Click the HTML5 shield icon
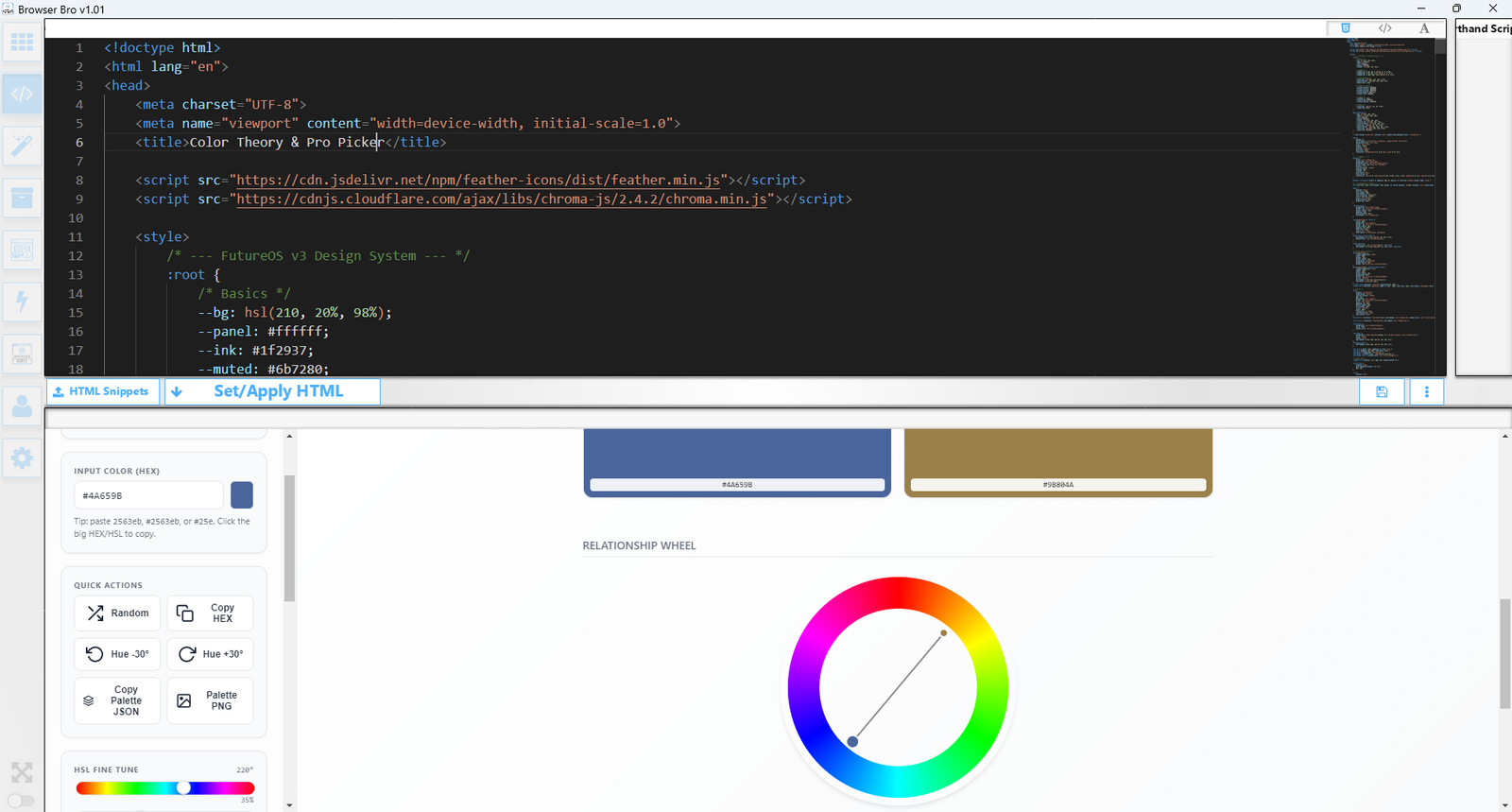Viewport: 1512px width, 812px height. click(1346, 28)
